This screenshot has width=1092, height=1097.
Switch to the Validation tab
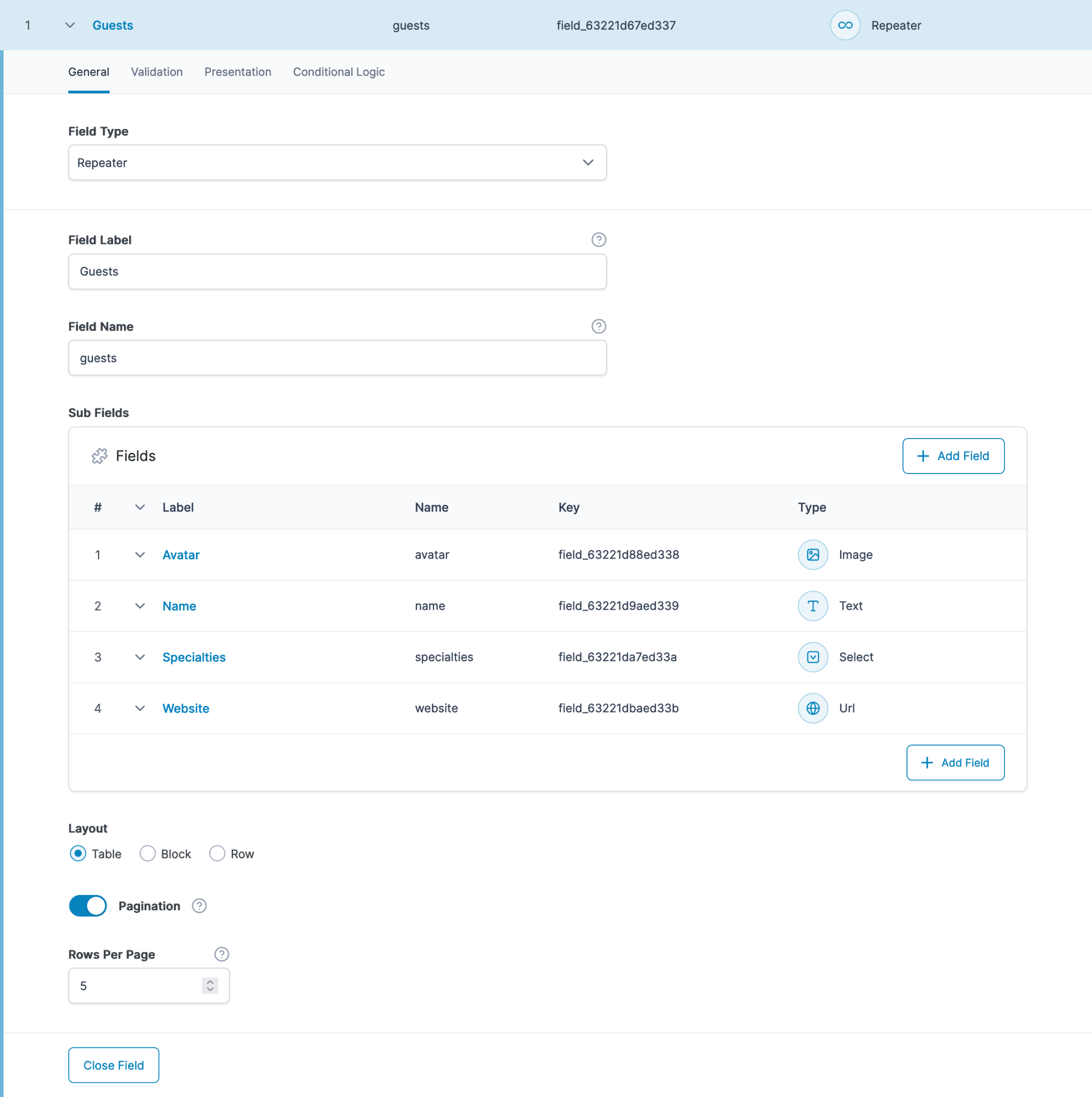[157, 72]
